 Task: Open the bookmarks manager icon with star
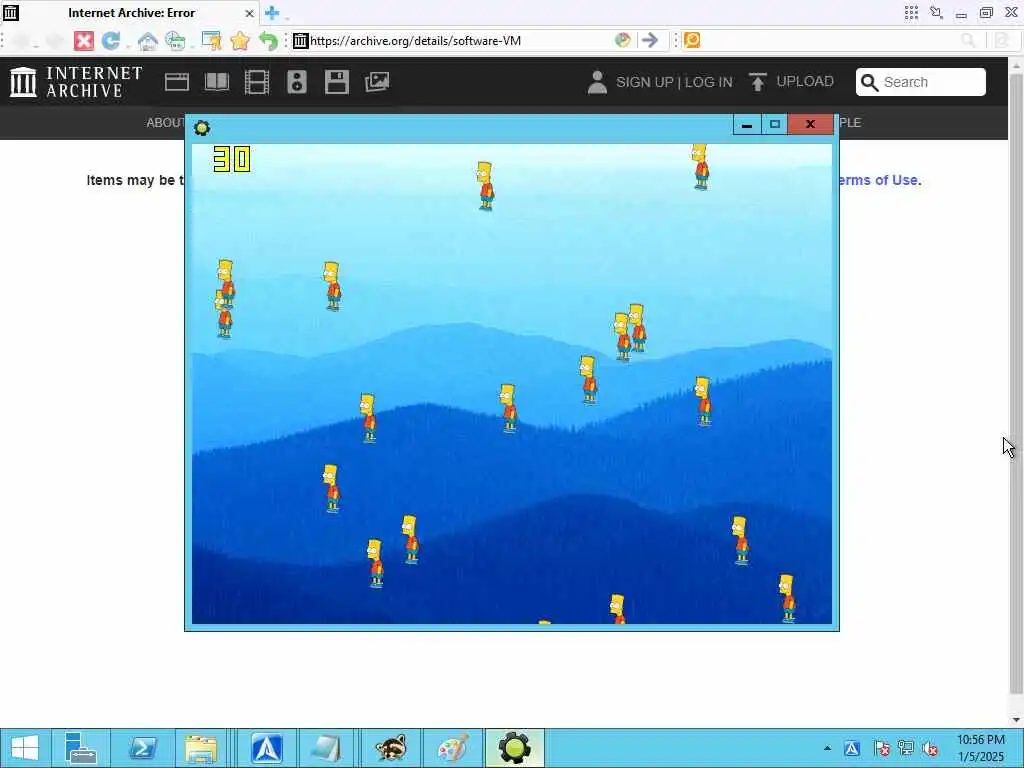(212, 41)
